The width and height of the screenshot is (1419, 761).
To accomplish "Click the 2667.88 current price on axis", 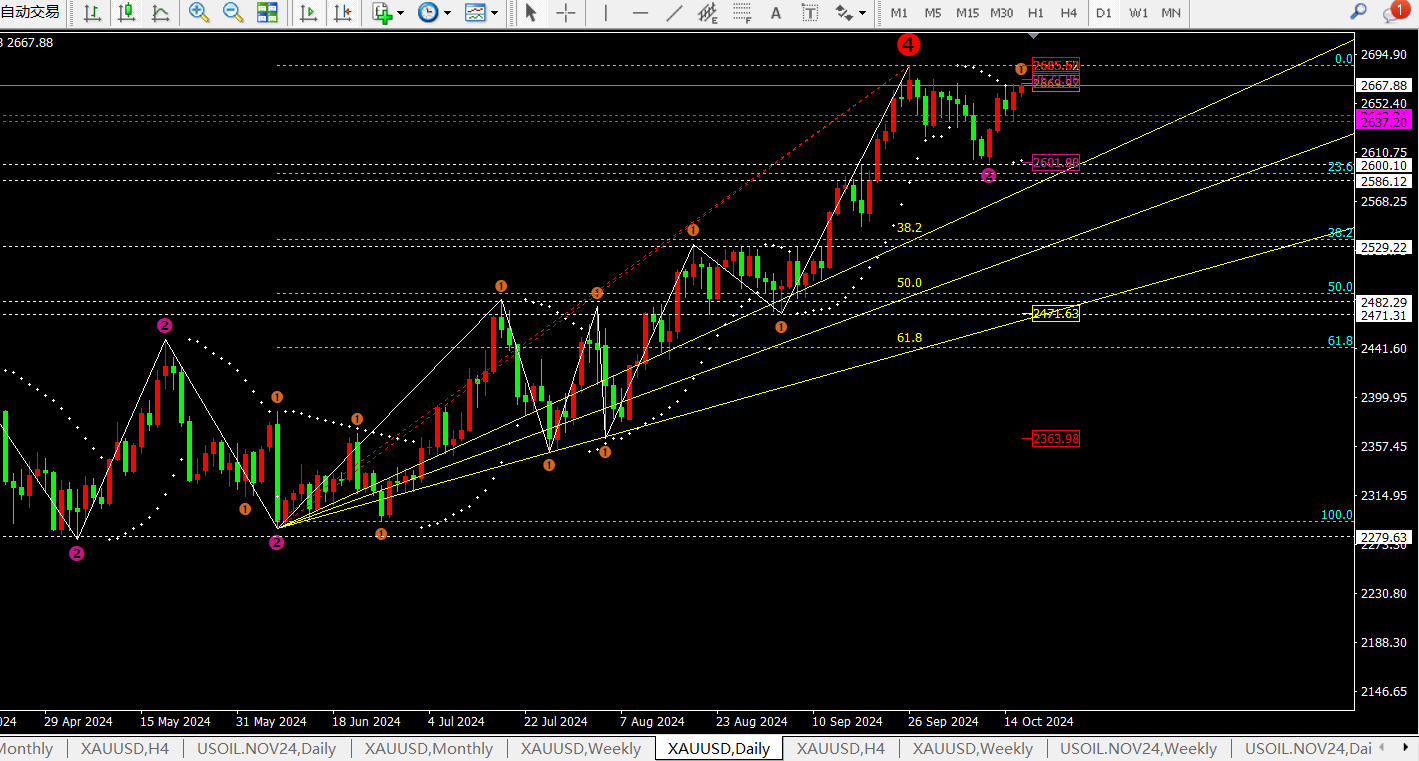I will [1385, 86].
